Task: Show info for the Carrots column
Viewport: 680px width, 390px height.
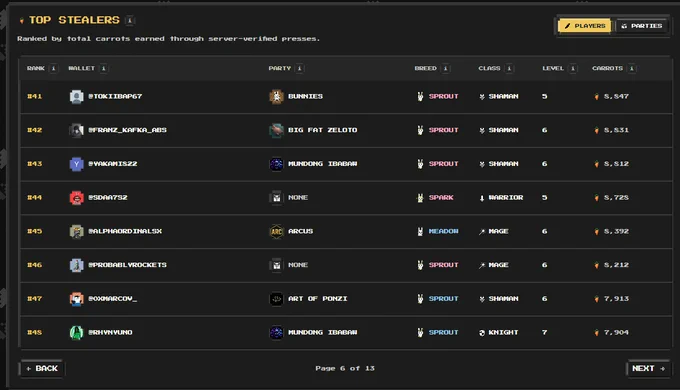Action: 632,68
